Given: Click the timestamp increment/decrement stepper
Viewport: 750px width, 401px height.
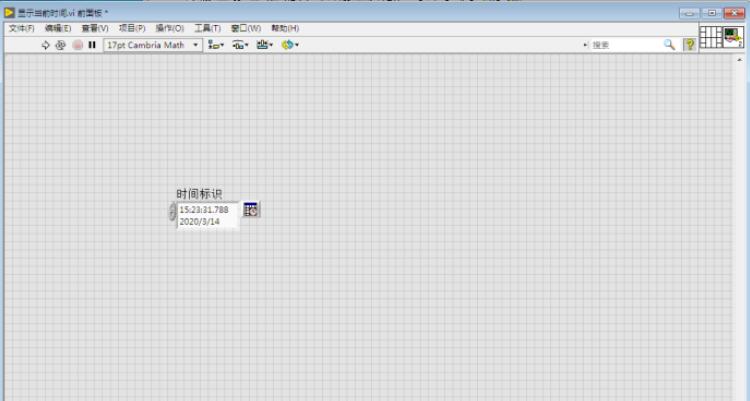Looking at the screenshot, I should coord(173,211).
